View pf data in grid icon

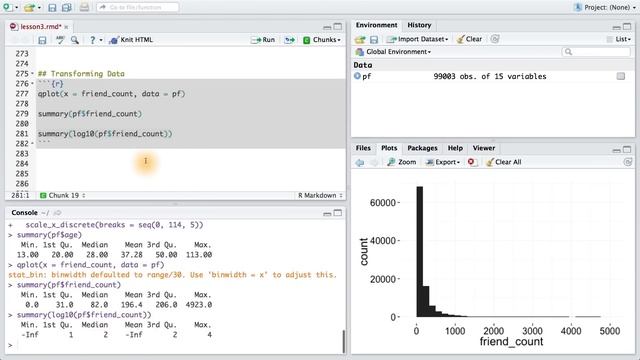[x=621, y=76]
